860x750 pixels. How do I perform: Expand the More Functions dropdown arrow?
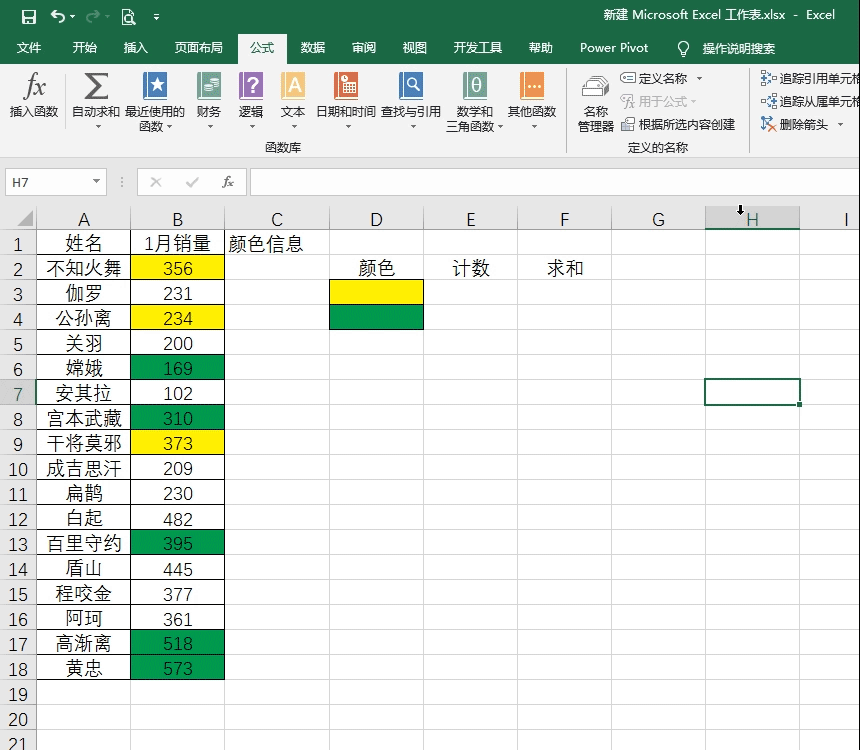point(534,127)
